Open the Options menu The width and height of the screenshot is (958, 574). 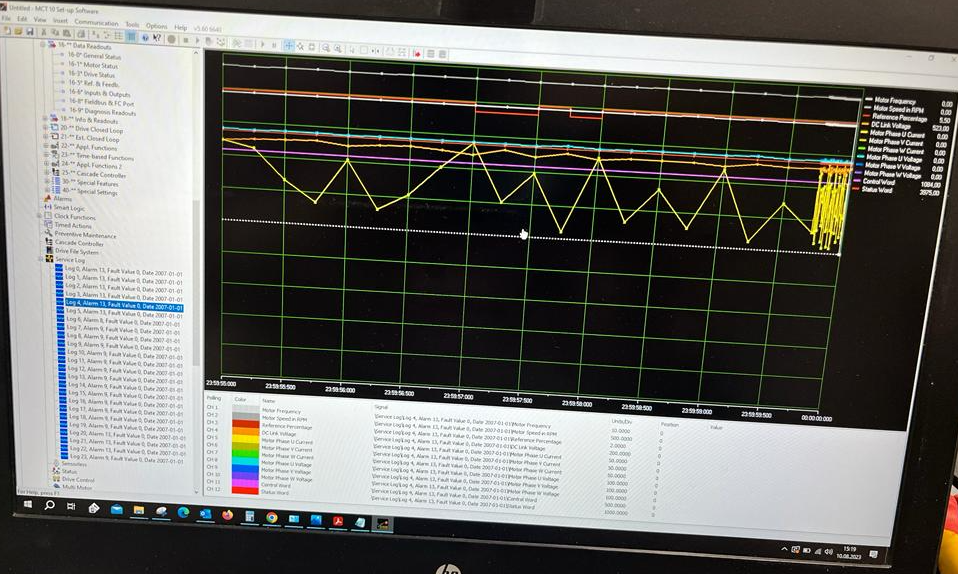tap(156, 26)
